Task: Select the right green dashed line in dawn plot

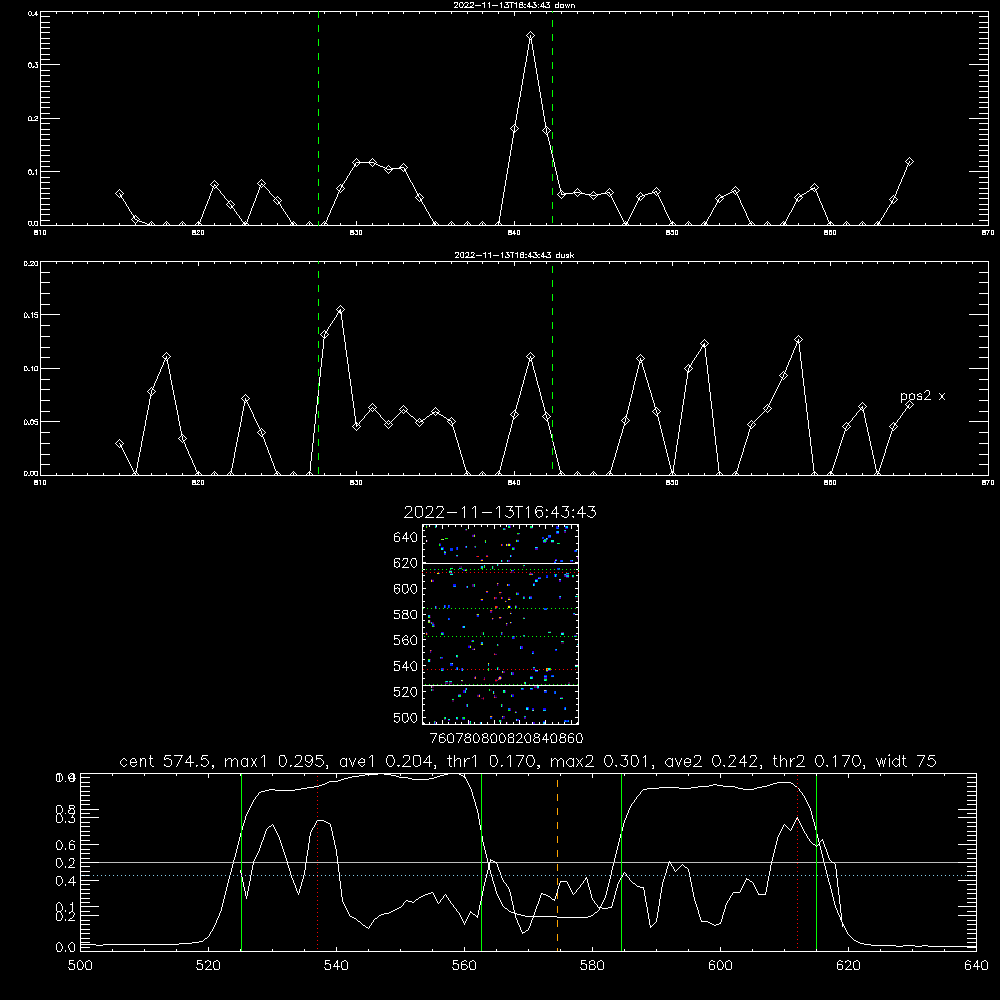Action: point(552,118)
